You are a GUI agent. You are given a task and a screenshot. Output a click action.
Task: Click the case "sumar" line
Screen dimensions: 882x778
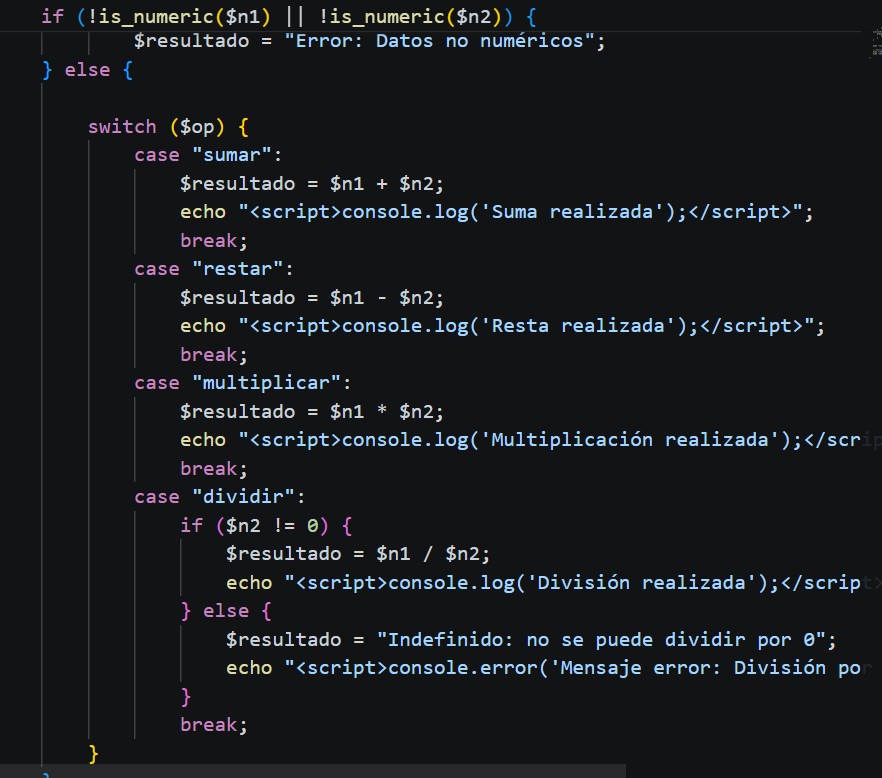click(x=208, y=155)
